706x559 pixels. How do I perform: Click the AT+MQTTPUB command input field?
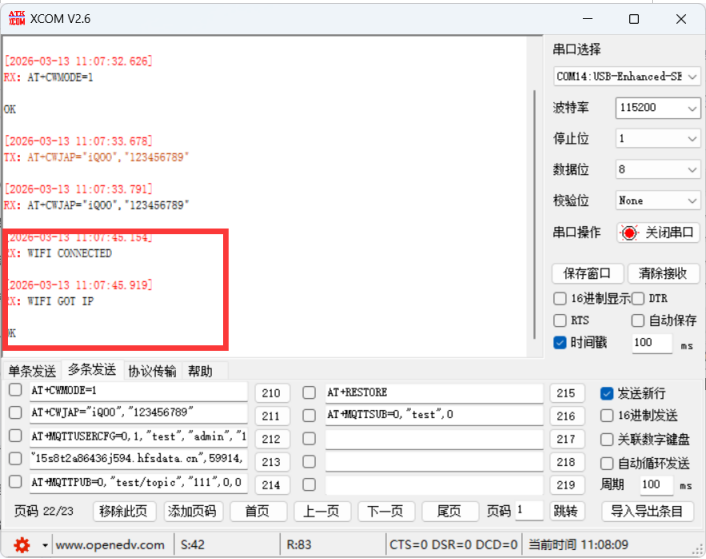(139, 482)
